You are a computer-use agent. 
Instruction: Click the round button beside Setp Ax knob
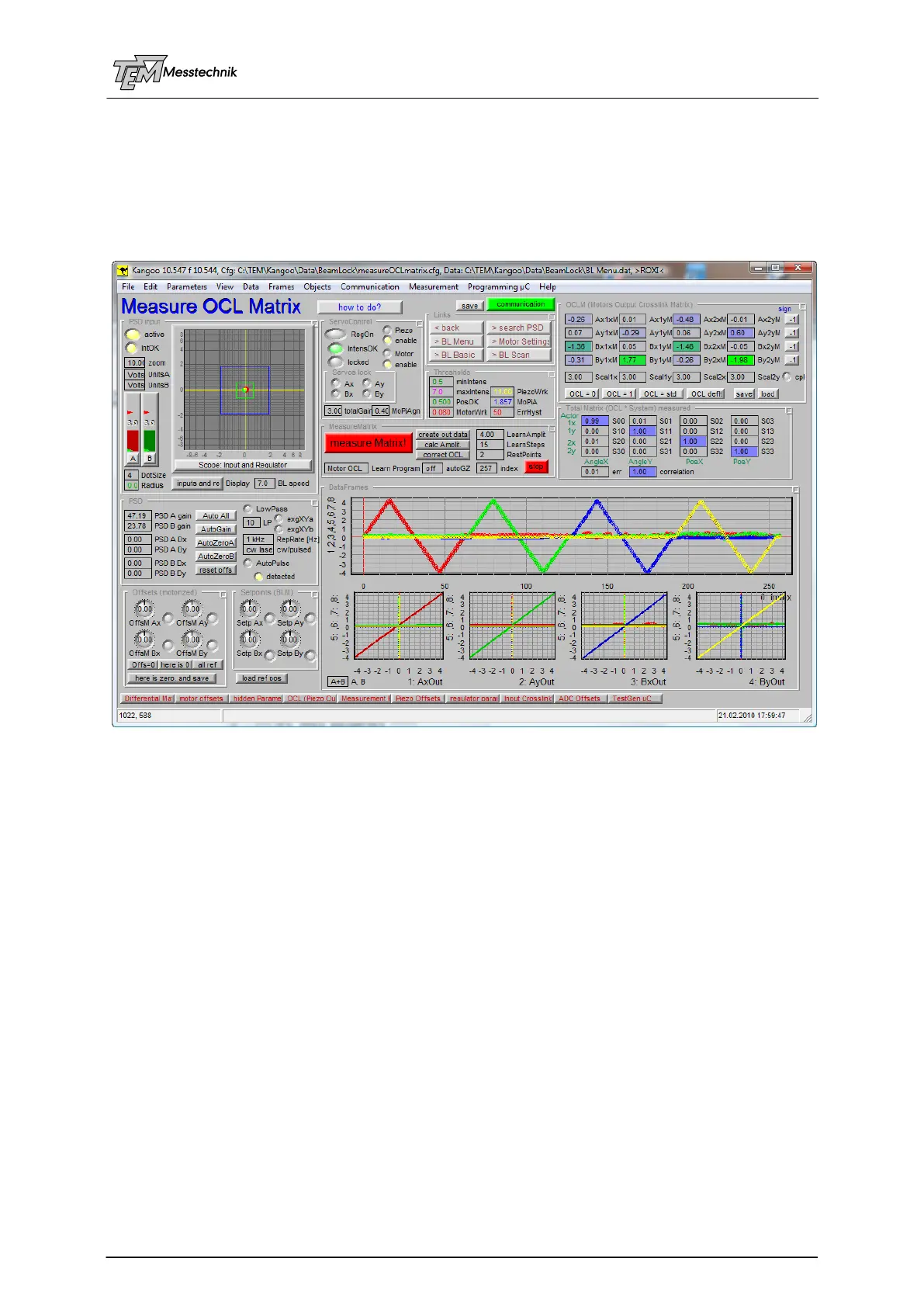pyautogui.click(x=269, y=619)
